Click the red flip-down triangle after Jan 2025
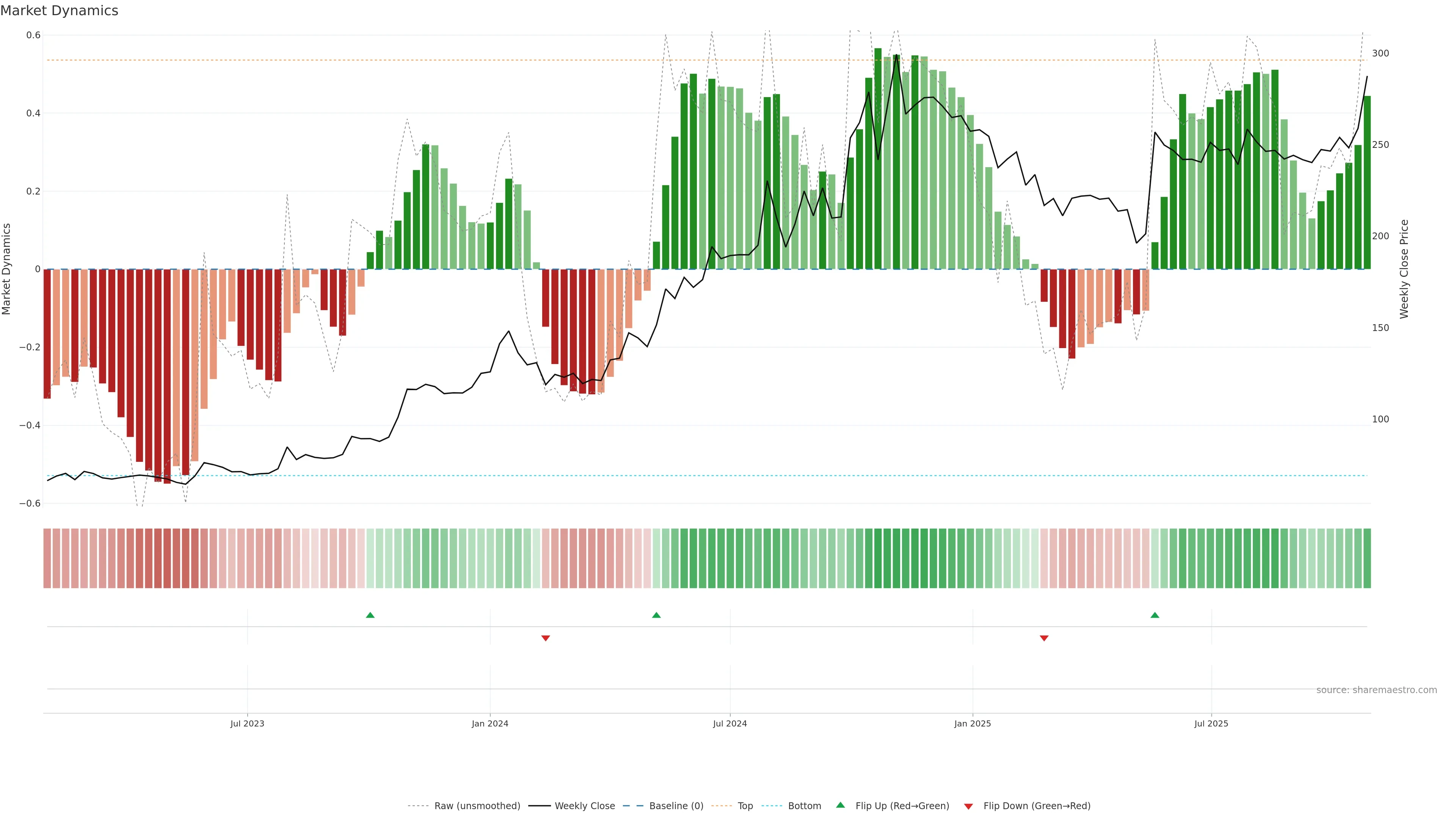 (x=1044, y=638)
